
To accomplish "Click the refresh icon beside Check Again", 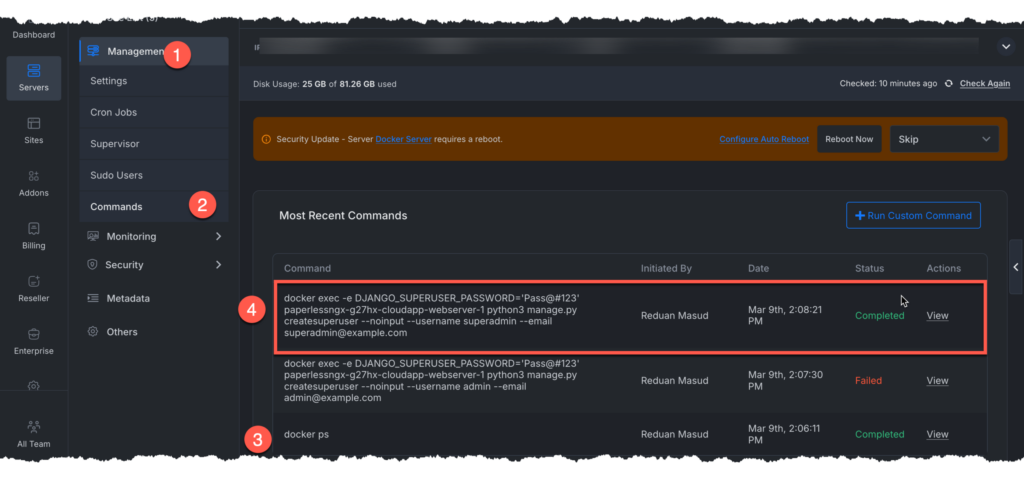I will [948, 84].
